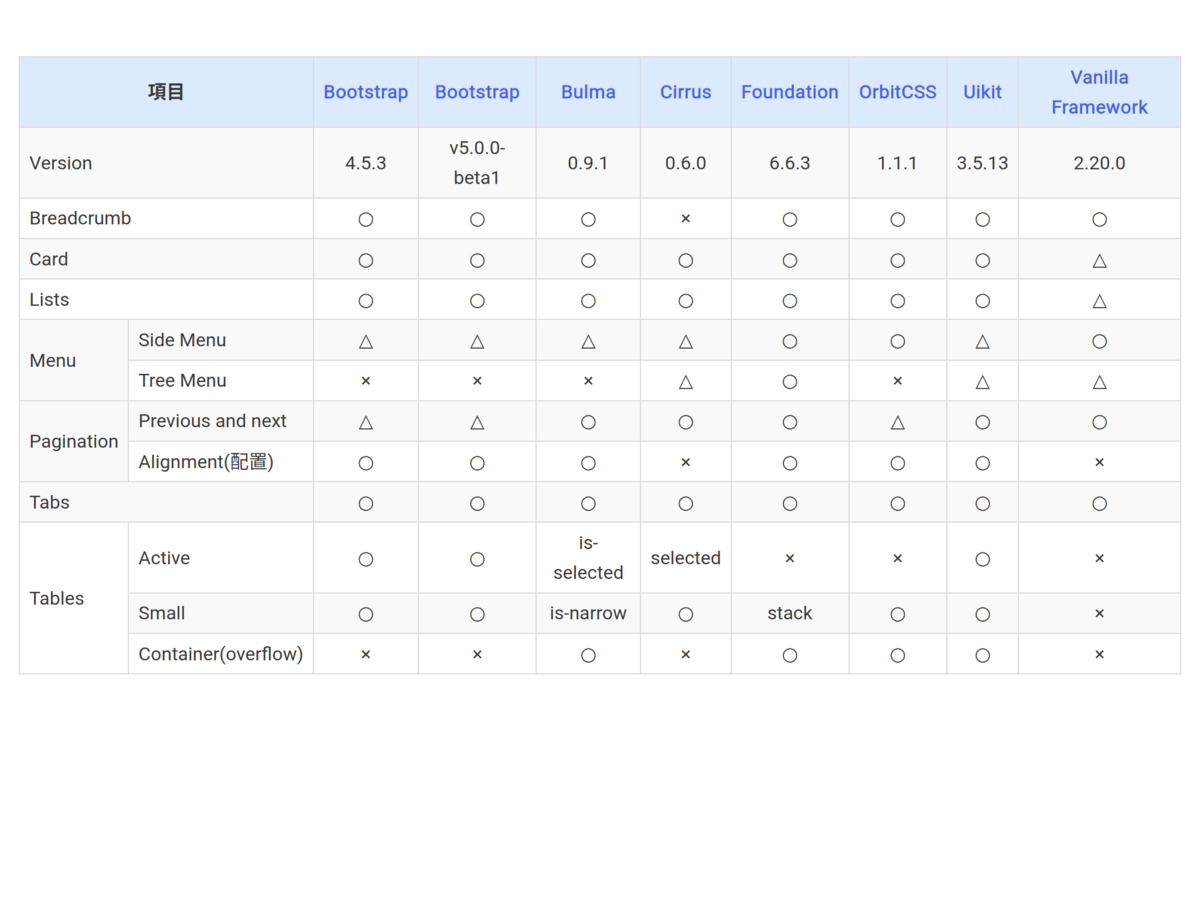Open the Cirrus header link

pos(686,92)
